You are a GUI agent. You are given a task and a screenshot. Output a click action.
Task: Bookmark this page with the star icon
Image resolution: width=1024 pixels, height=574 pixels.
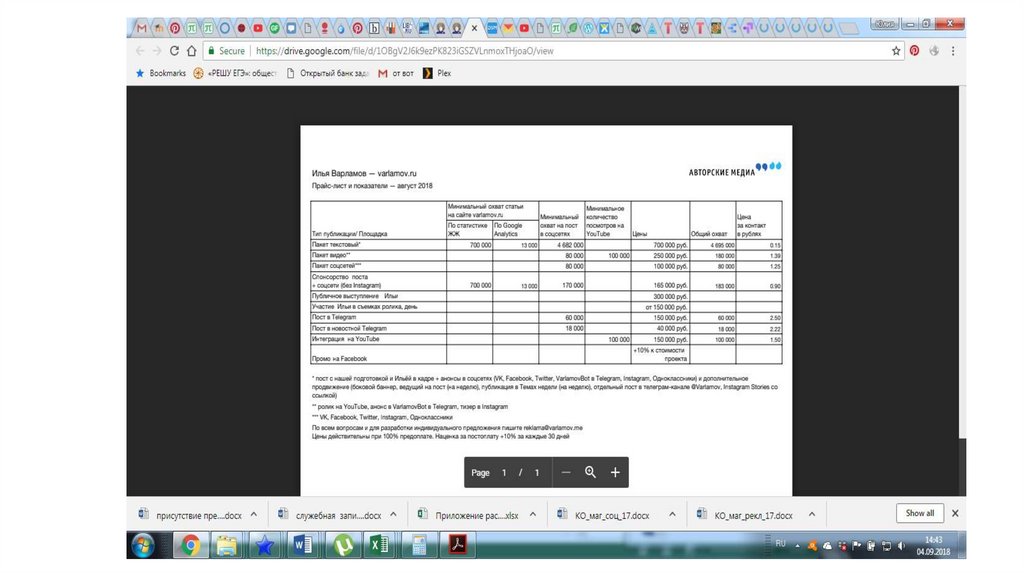click(x=896, y=51)
